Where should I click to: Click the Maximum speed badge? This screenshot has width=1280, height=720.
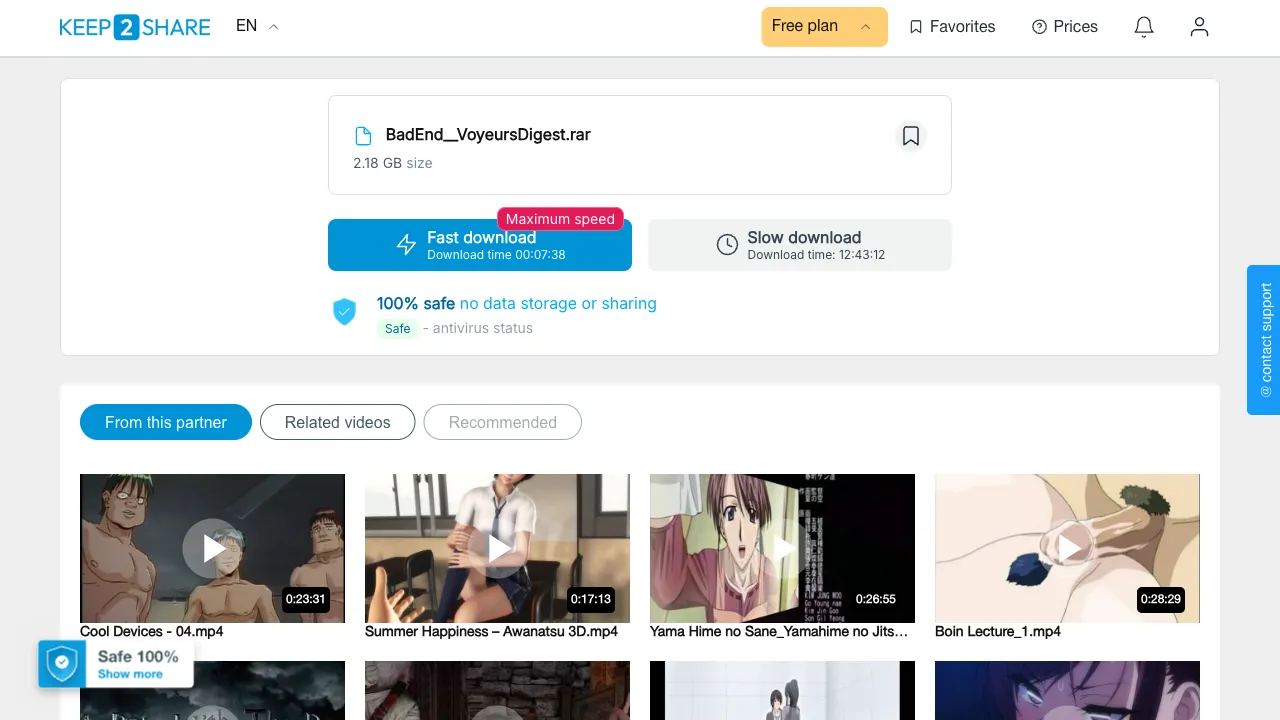[x=560, y=219]
